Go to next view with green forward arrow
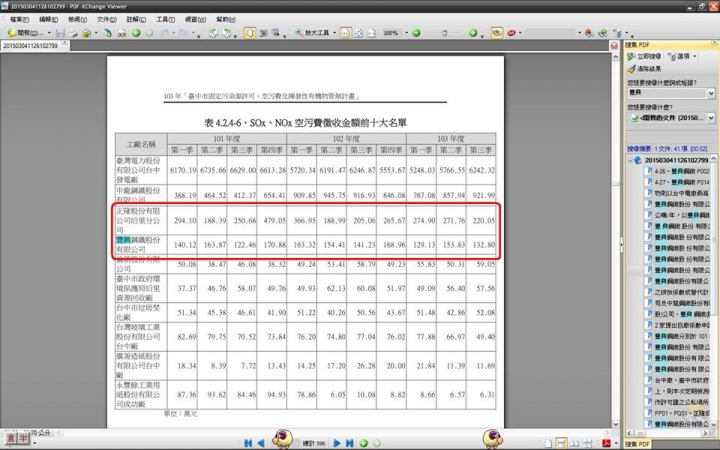 point(149,33)
